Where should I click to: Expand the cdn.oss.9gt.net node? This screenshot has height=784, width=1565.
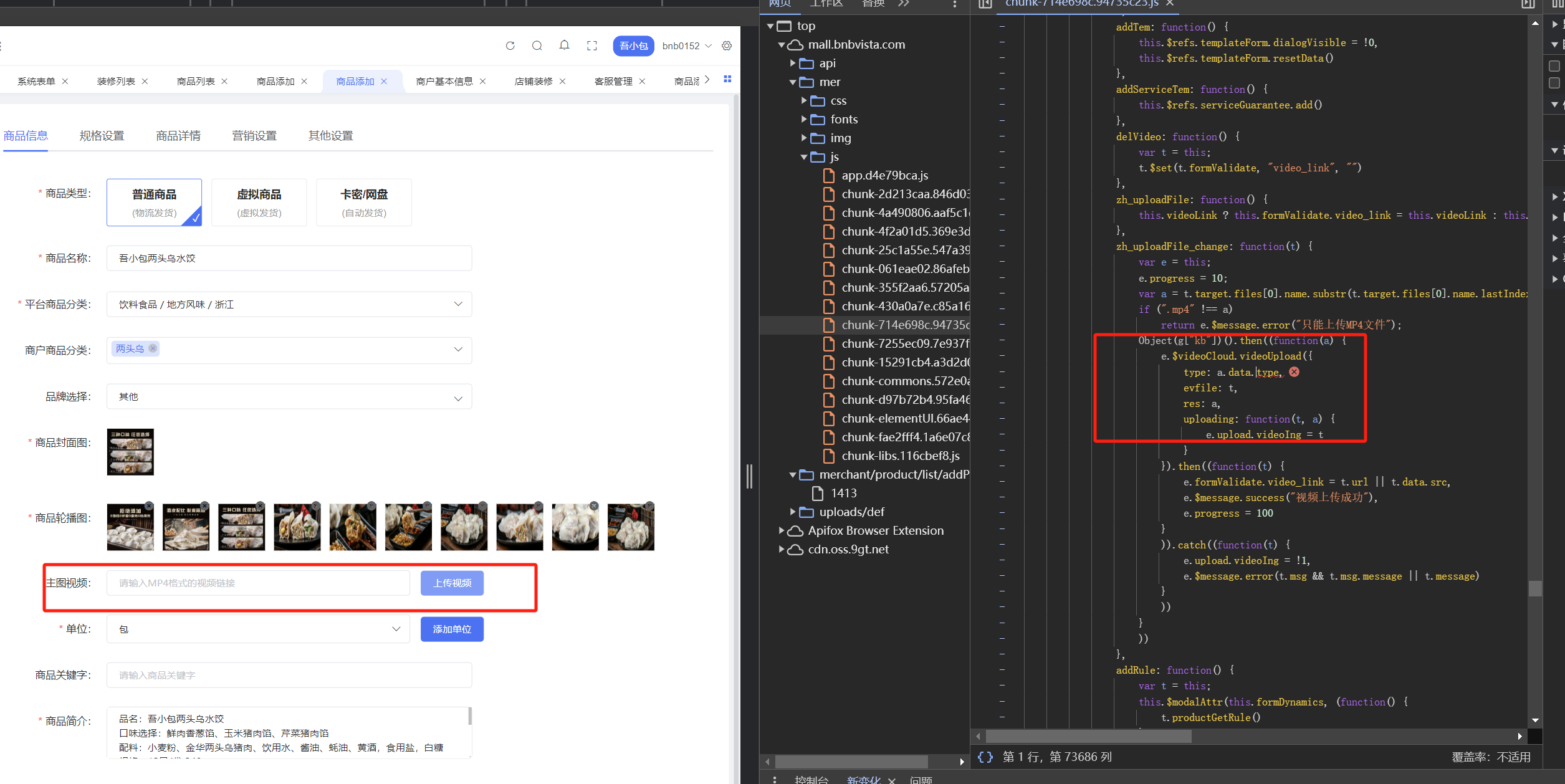[782, 550]
